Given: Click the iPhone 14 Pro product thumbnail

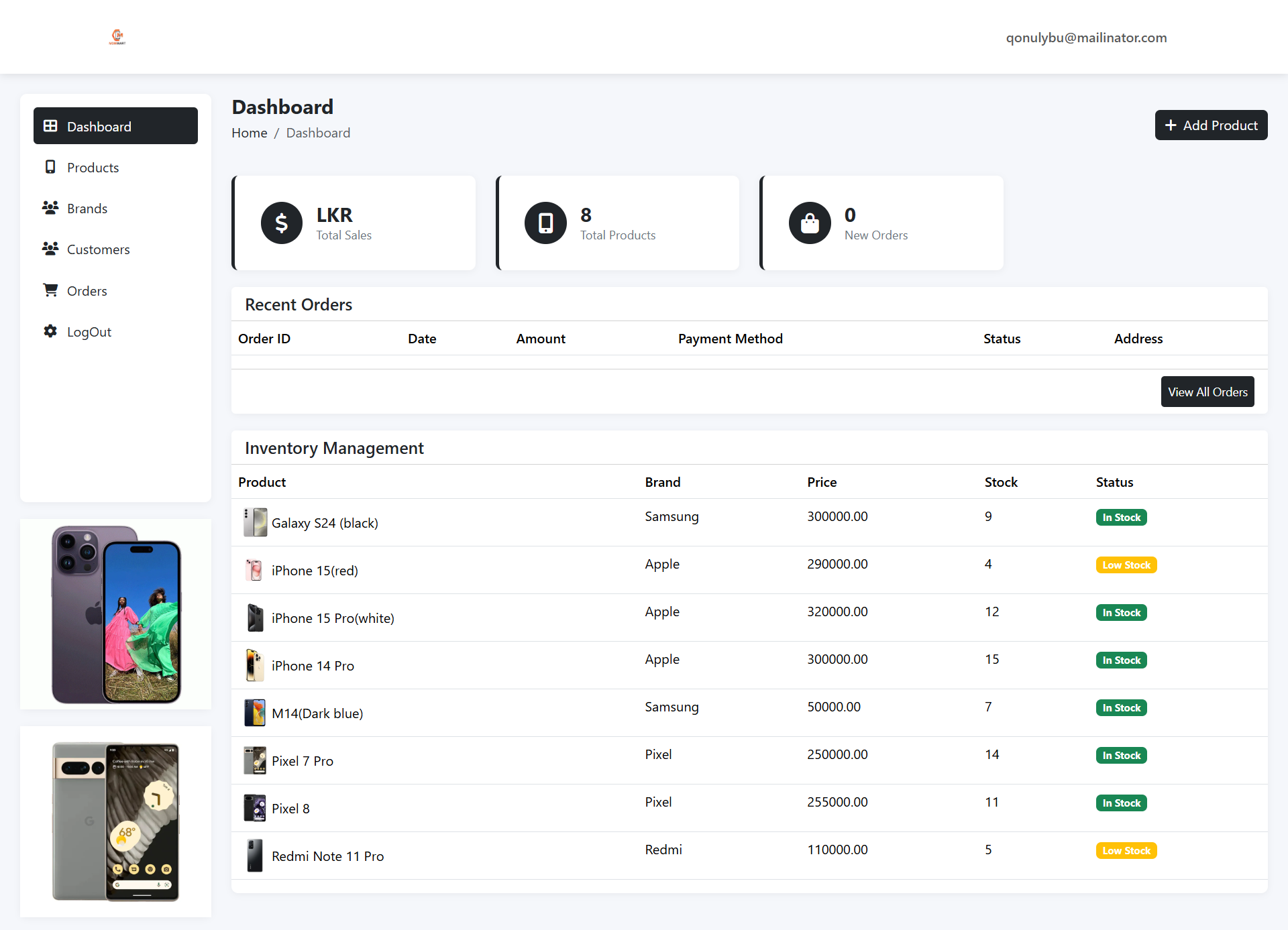Looking at the screenshot, I should 255,665.
